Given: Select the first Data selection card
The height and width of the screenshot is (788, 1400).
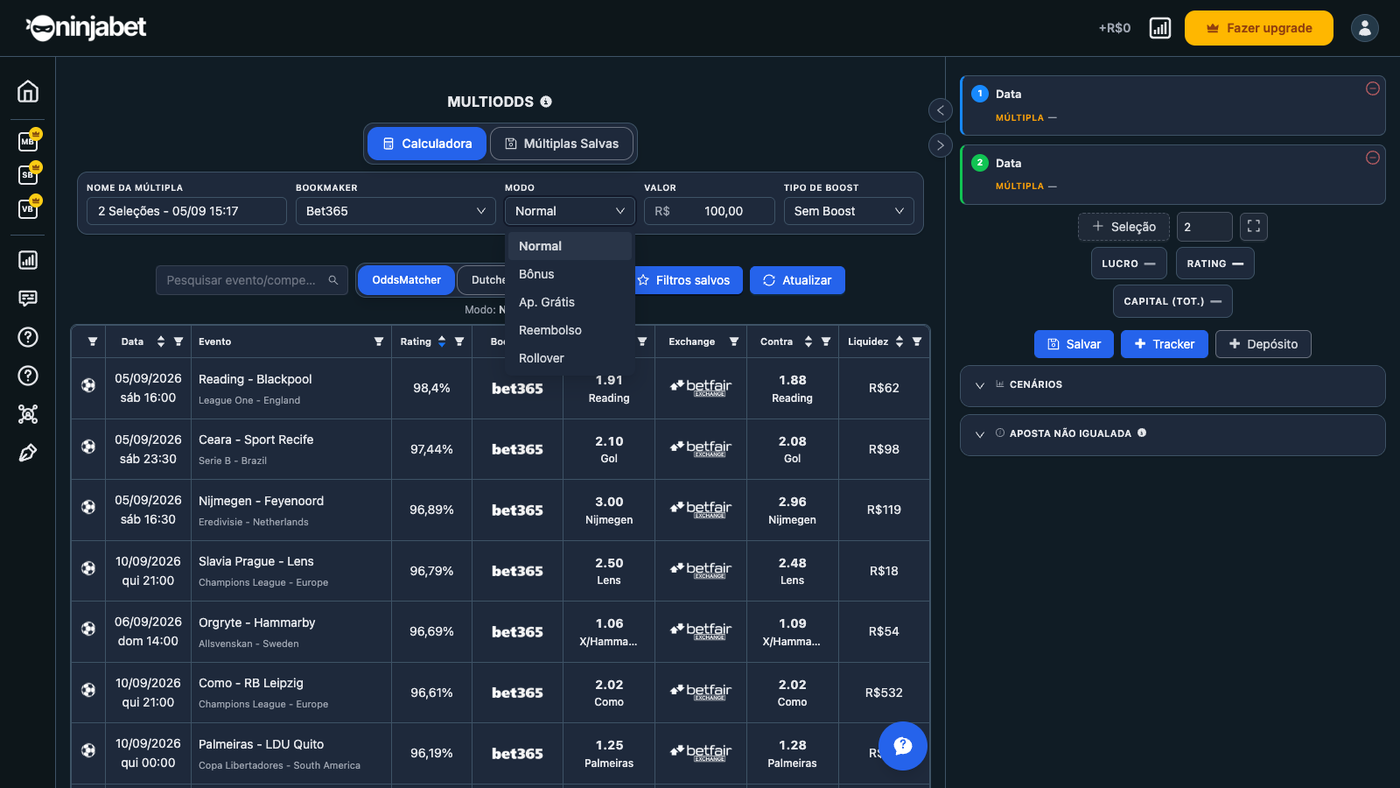Looking at the screenshot, I should point(1172,105).
